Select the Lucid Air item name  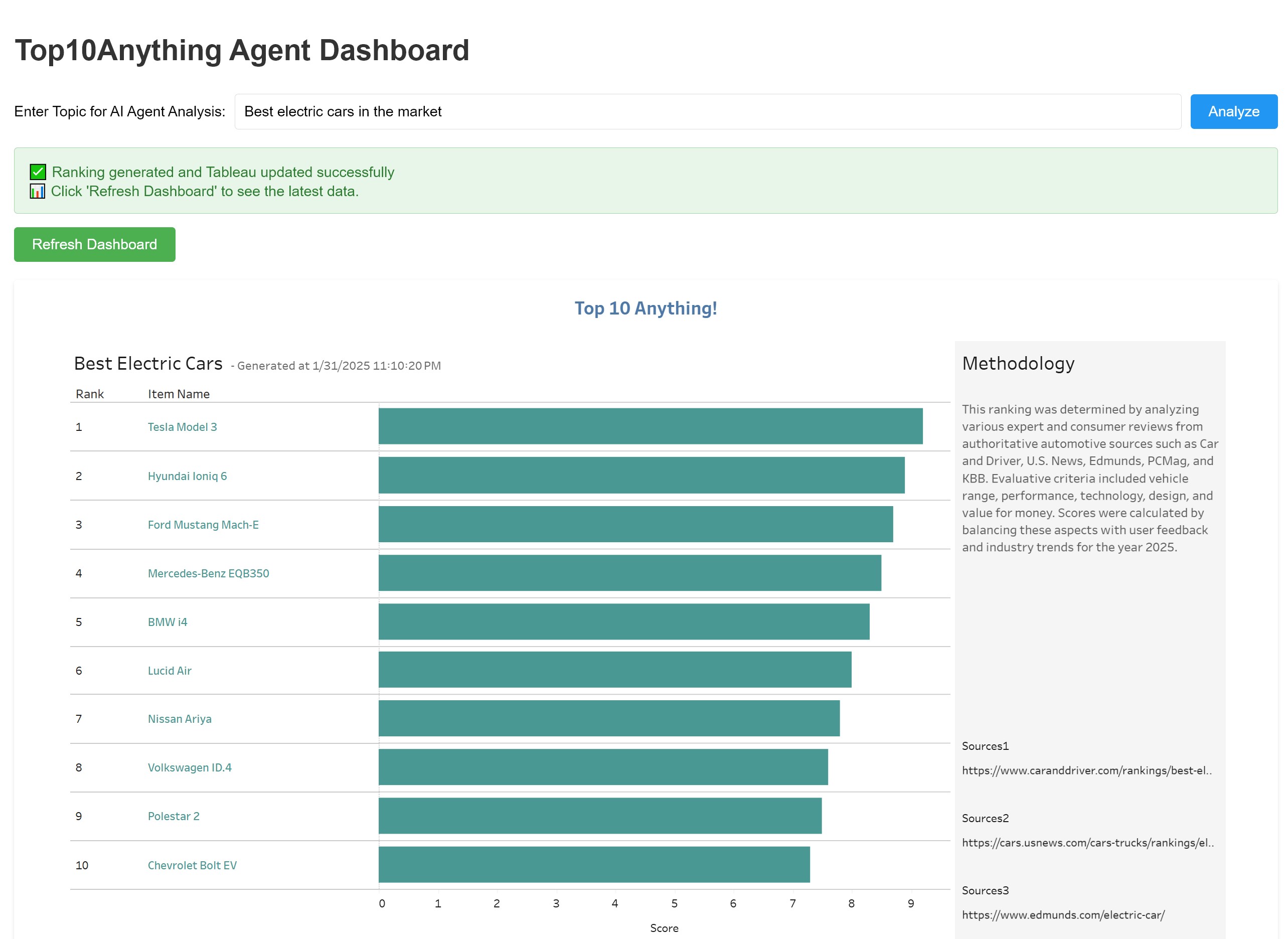[170, 670]
